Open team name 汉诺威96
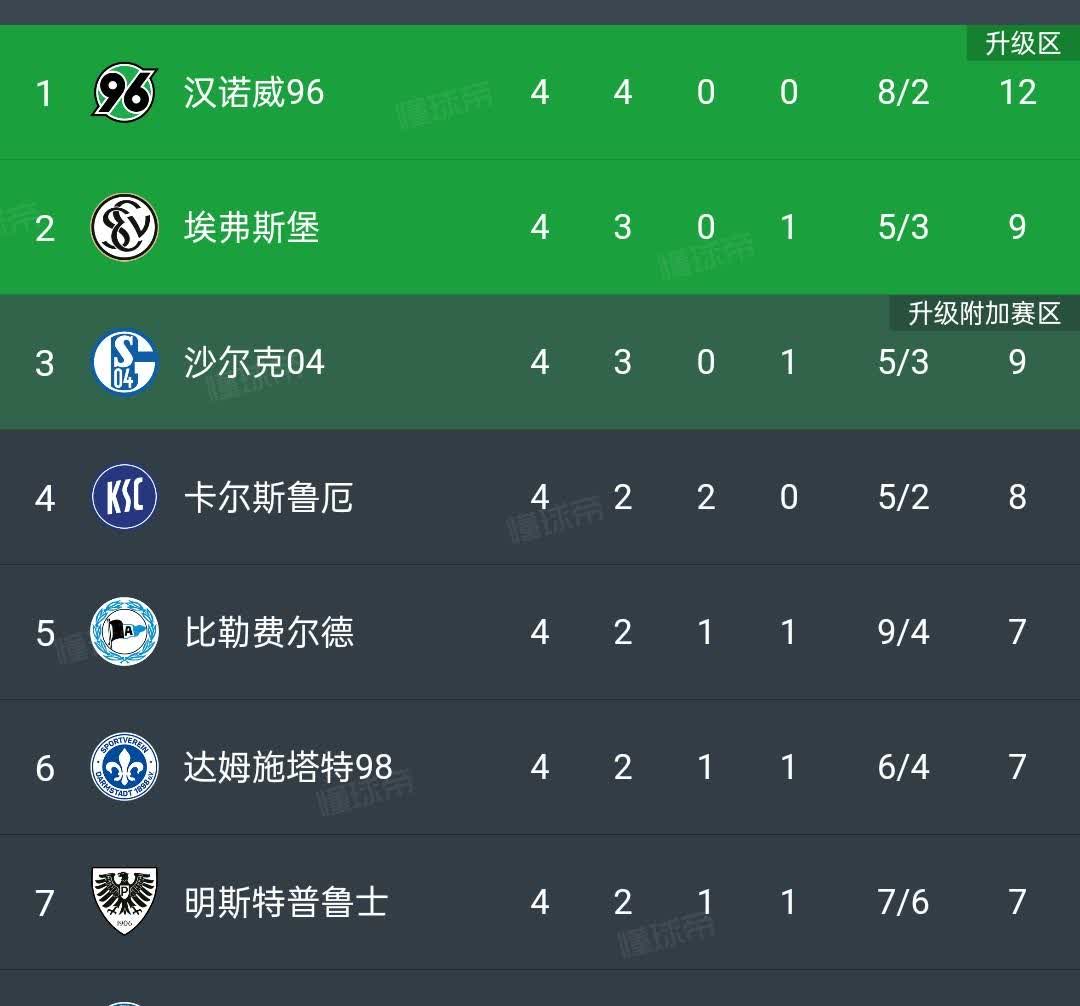Screen dimensions: 1080x1006 (x=254, y=93)
